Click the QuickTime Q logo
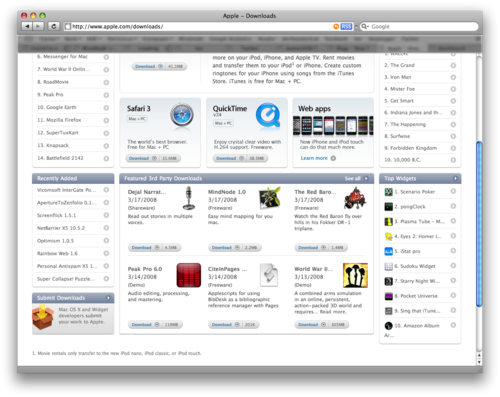Viewport: 500px width, 397px height. click(x=268, y=115)
